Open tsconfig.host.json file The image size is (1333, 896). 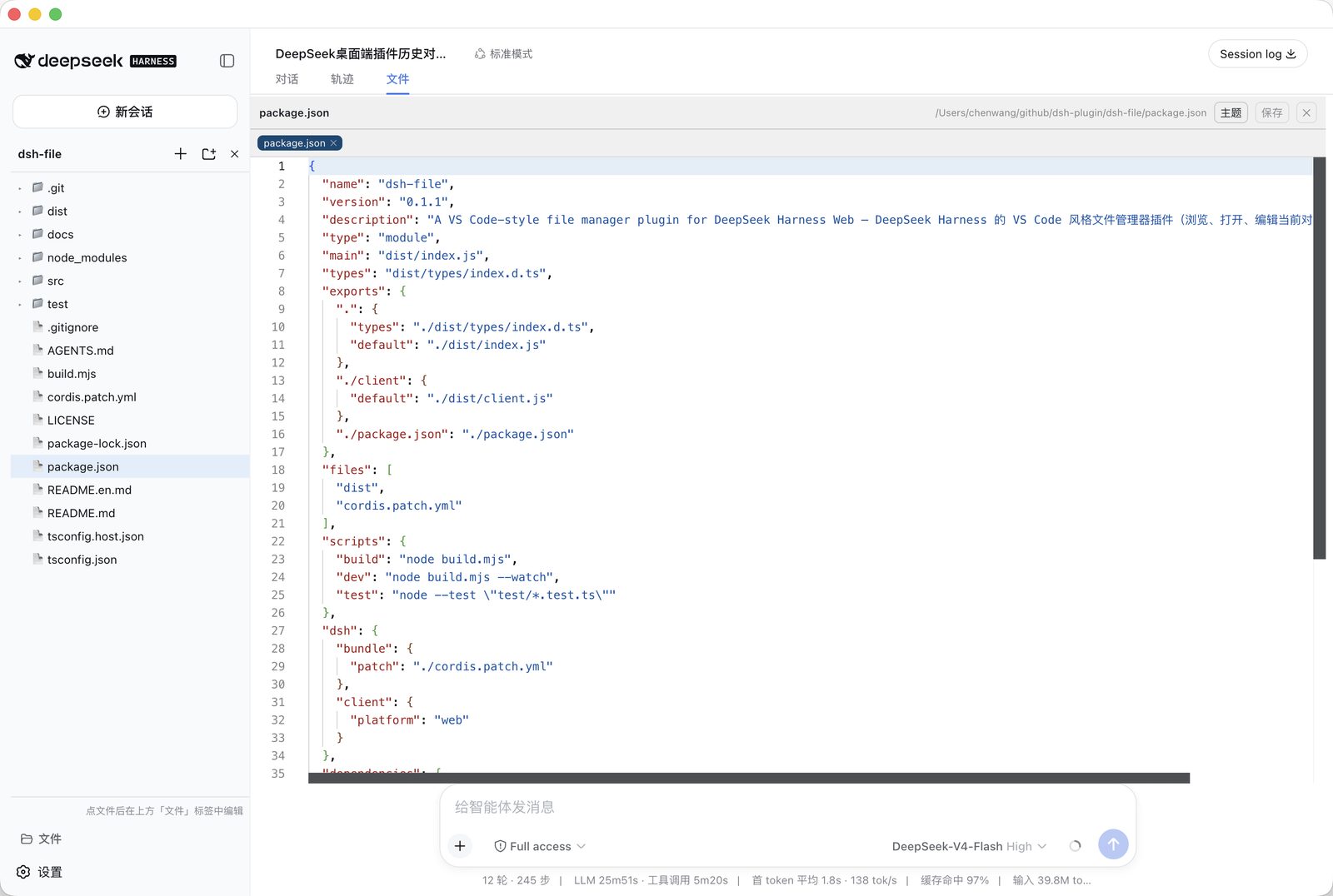[x=130, y=537]
